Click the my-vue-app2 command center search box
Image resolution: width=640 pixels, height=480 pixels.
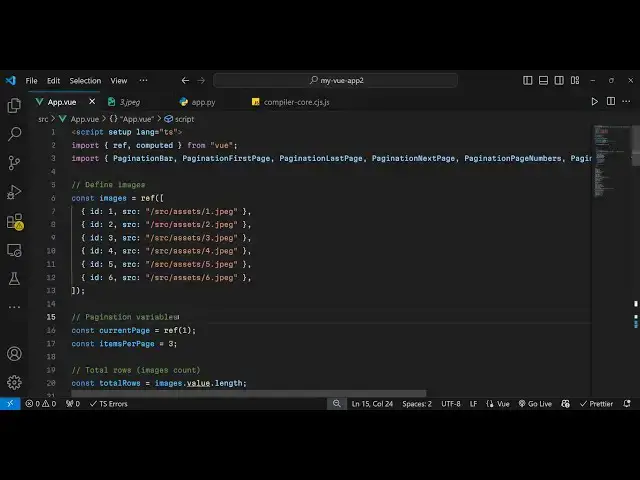pos(336,80)
